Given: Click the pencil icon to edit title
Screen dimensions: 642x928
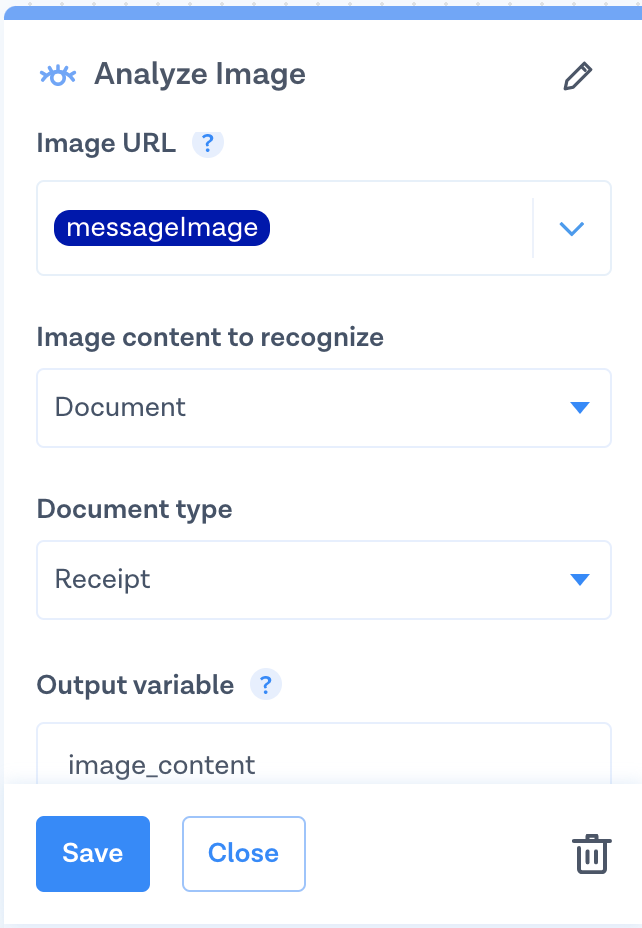Looking at the screenshot, I should [x=578, y=77].
